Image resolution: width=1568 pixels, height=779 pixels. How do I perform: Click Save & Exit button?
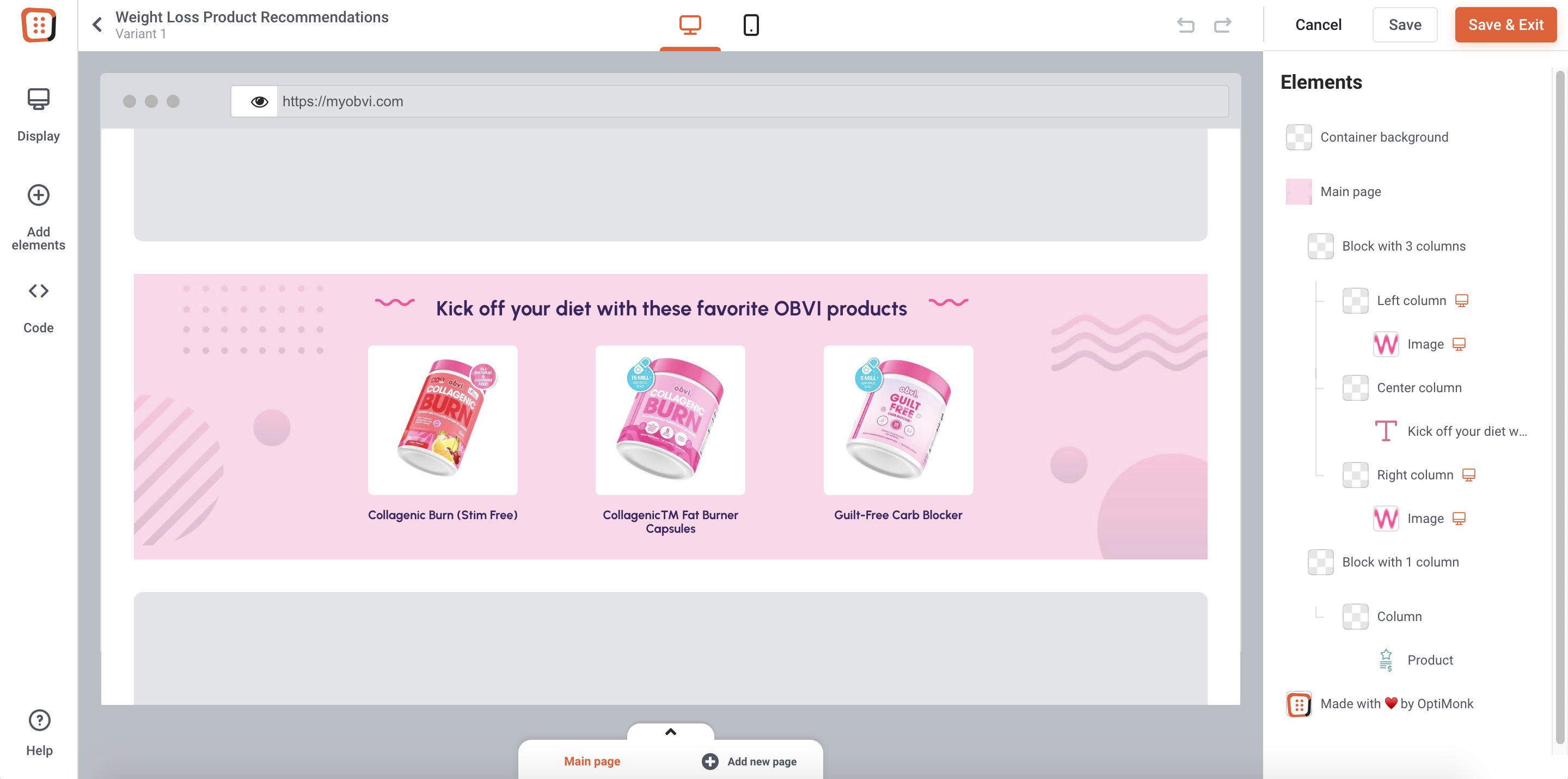pyautogui.click(x=1506, y=25)
